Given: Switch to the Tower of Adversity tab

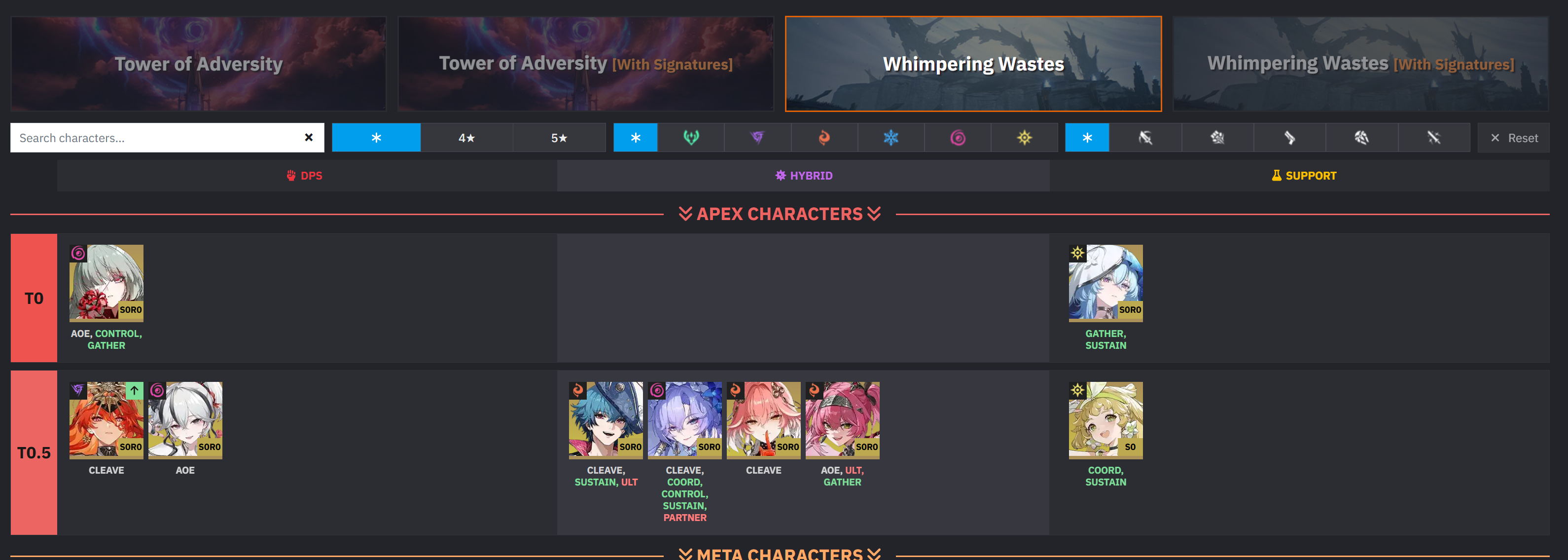Looking at the screenshot, I should click(198, 64).
